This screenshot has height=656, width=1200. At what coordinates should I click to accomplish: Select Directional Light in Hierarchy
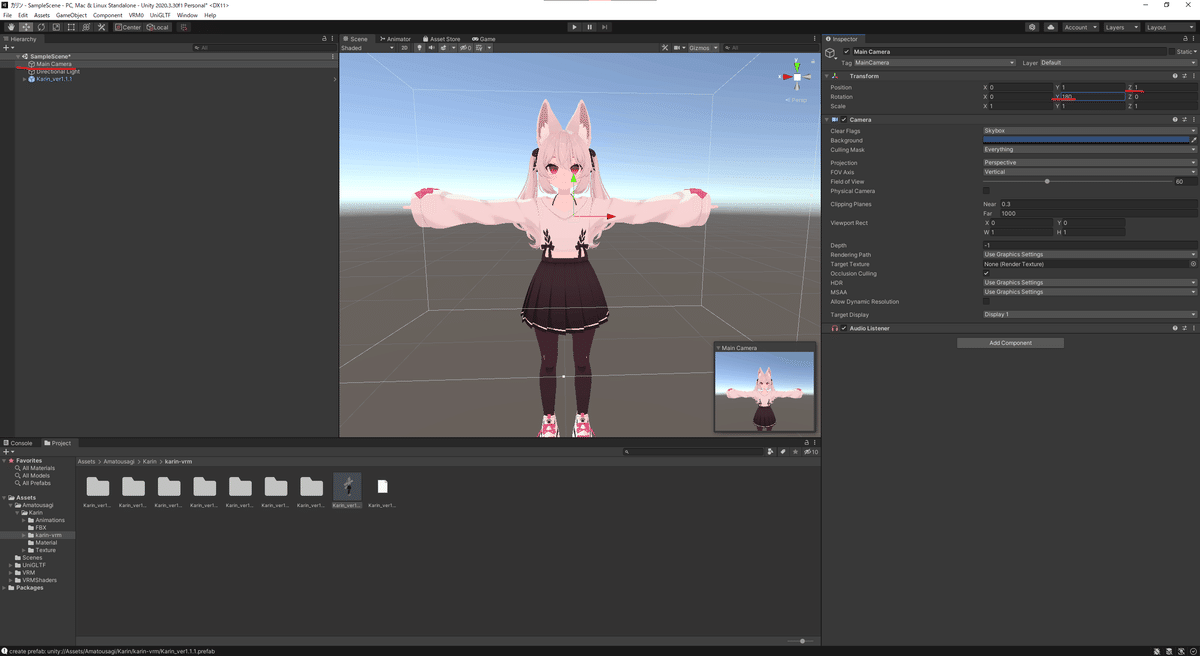[58, 72]
